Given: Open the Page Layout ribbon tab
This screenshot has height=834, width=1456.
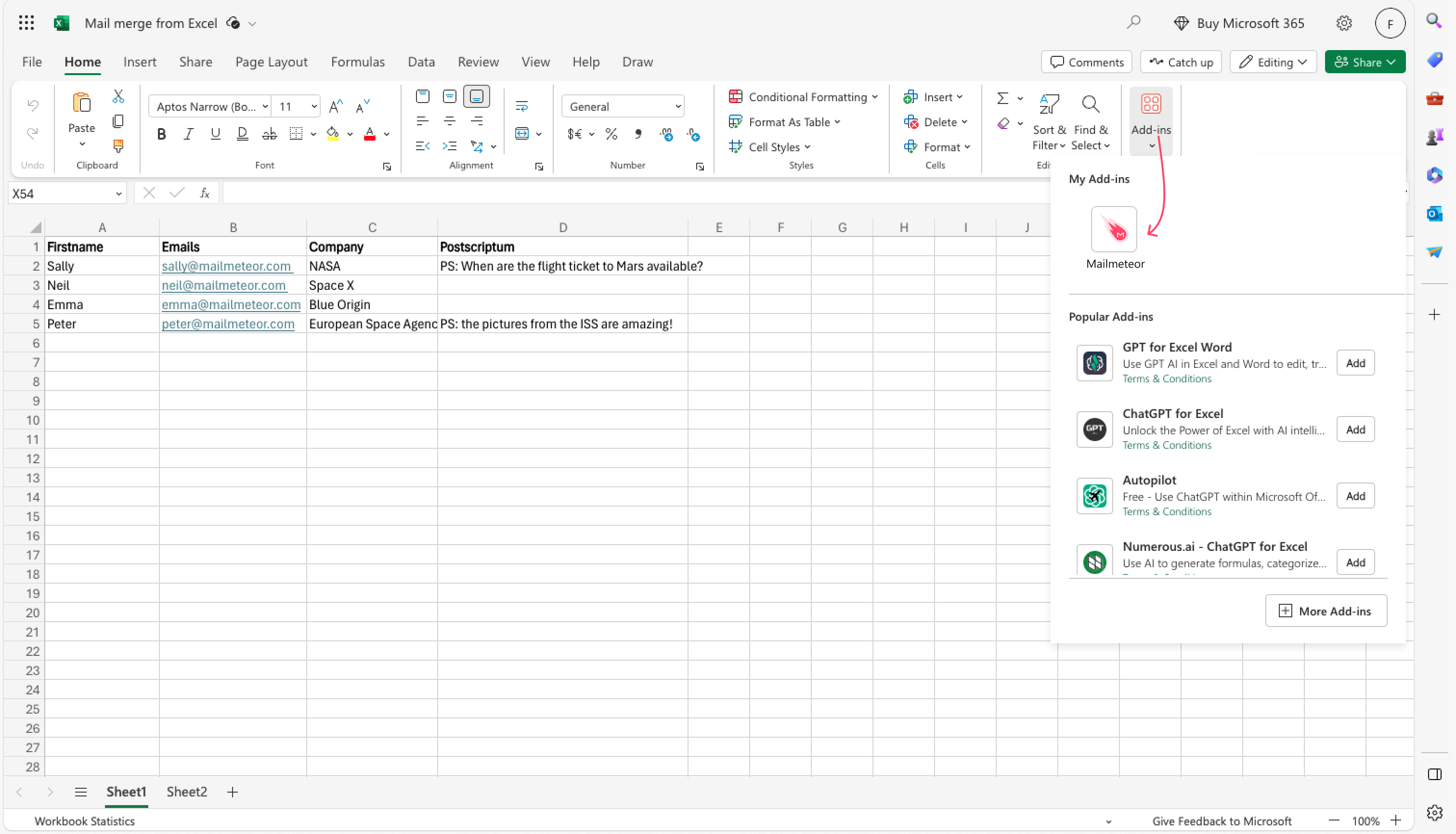Looking at the screenshot, I should (271, 61).
